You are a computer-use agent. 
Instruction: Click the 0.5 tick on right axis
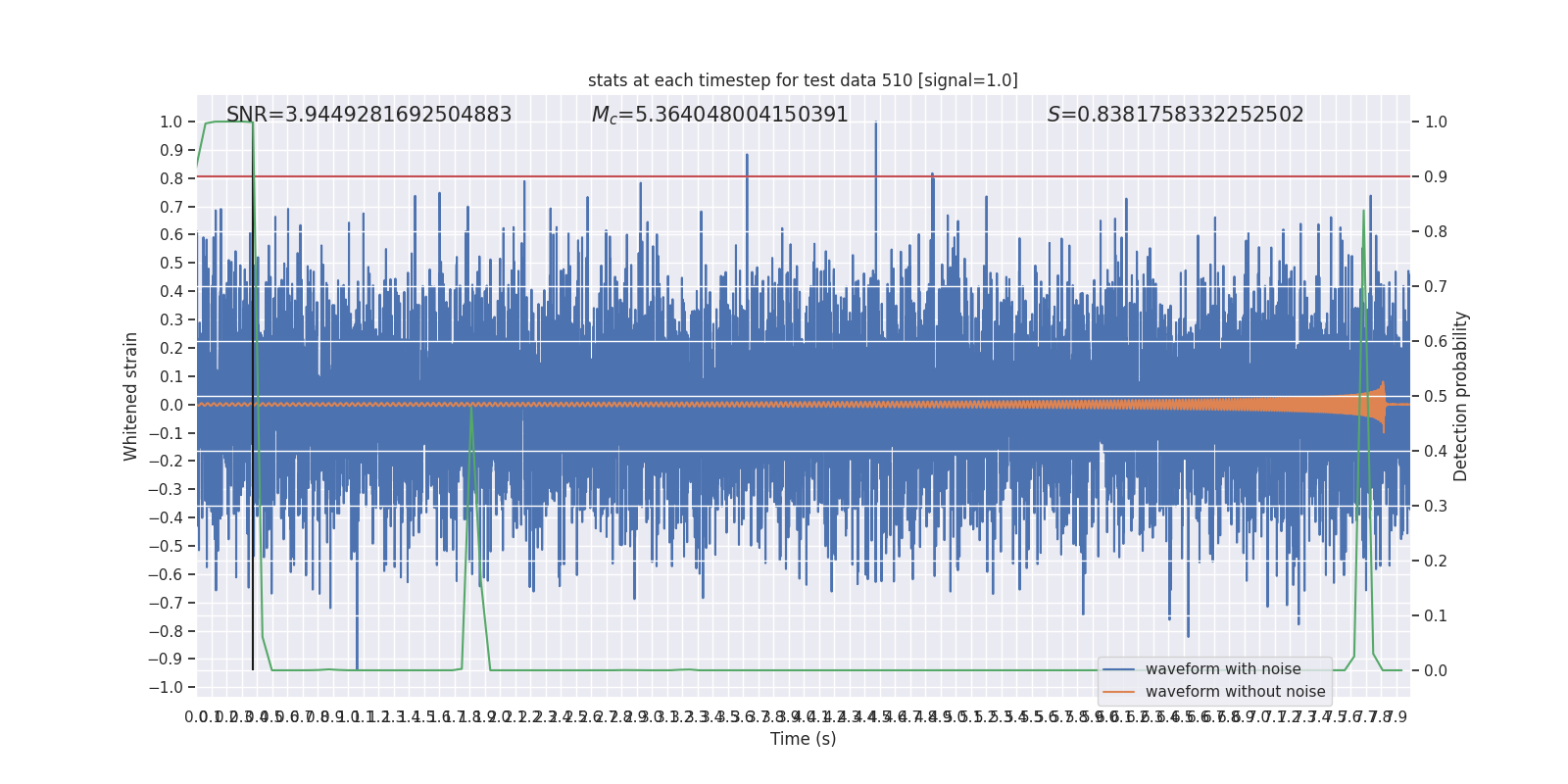pos(1435,397)
